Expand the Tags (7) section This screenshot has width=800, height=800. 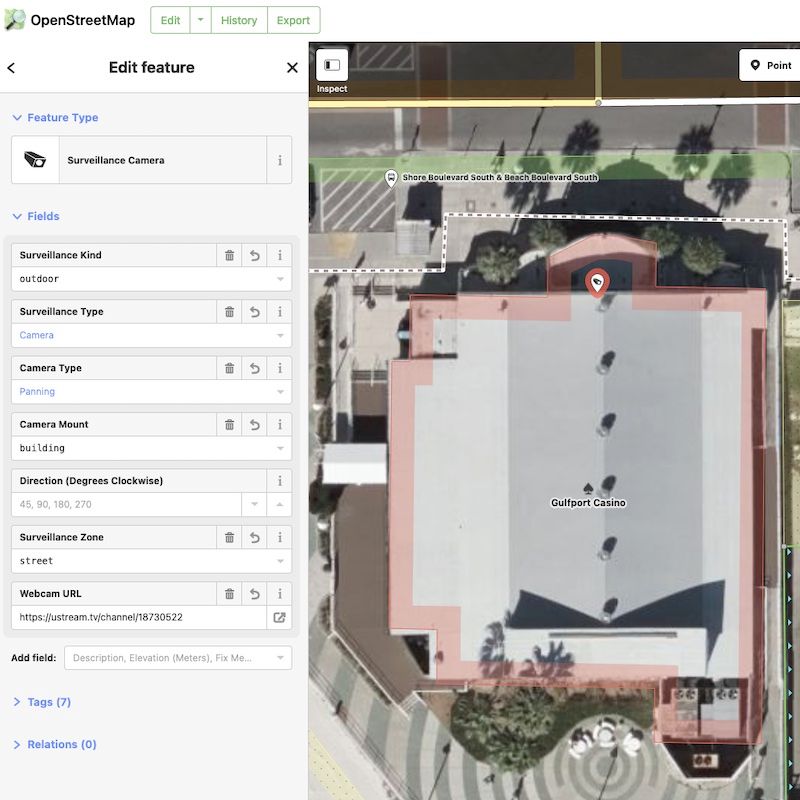pyautogui.click(x=42, y=702)
